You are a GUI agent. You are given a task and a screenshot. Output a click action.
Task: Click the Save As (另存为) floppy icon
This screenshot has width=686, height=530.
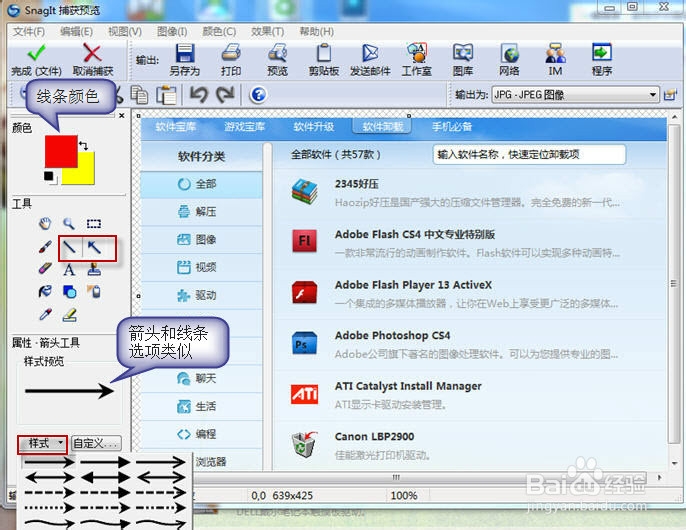pyautogui.click(x=185, y=53)
